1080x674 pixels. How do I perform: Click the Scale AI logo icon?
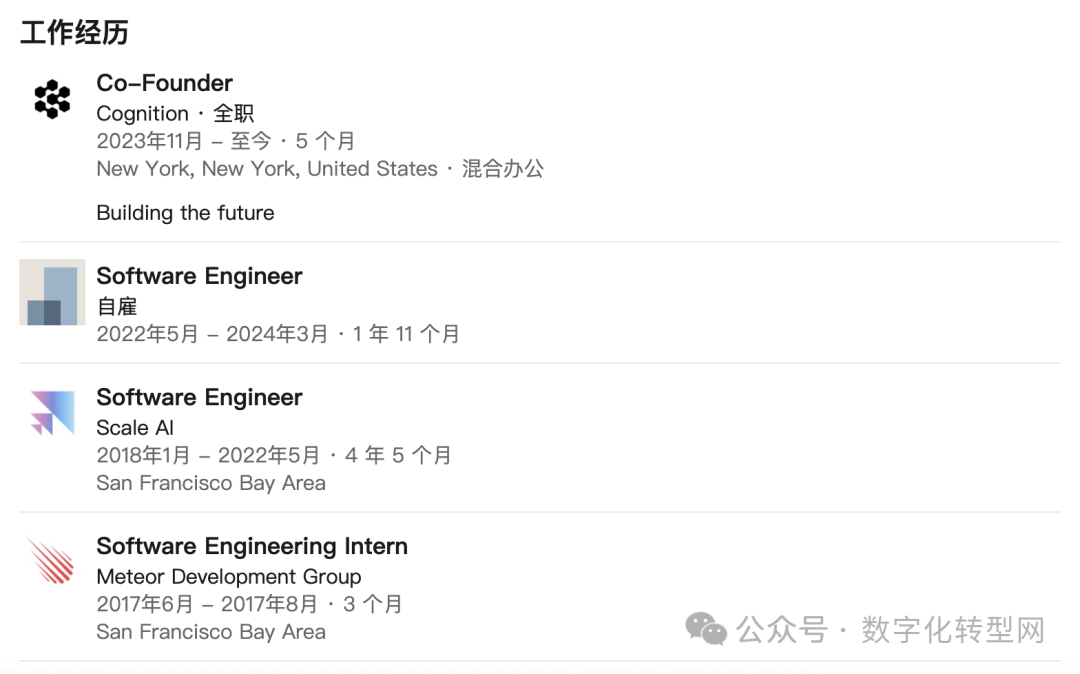(x=52, y=413)
